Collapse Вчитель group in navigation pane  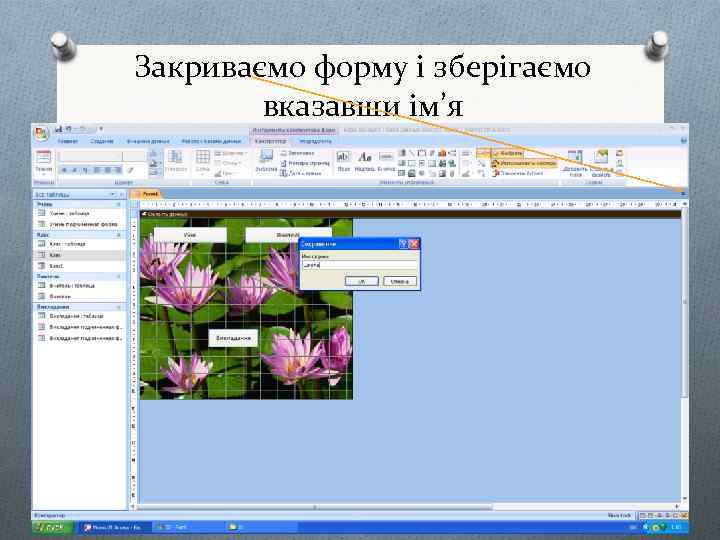click(119, 276)
